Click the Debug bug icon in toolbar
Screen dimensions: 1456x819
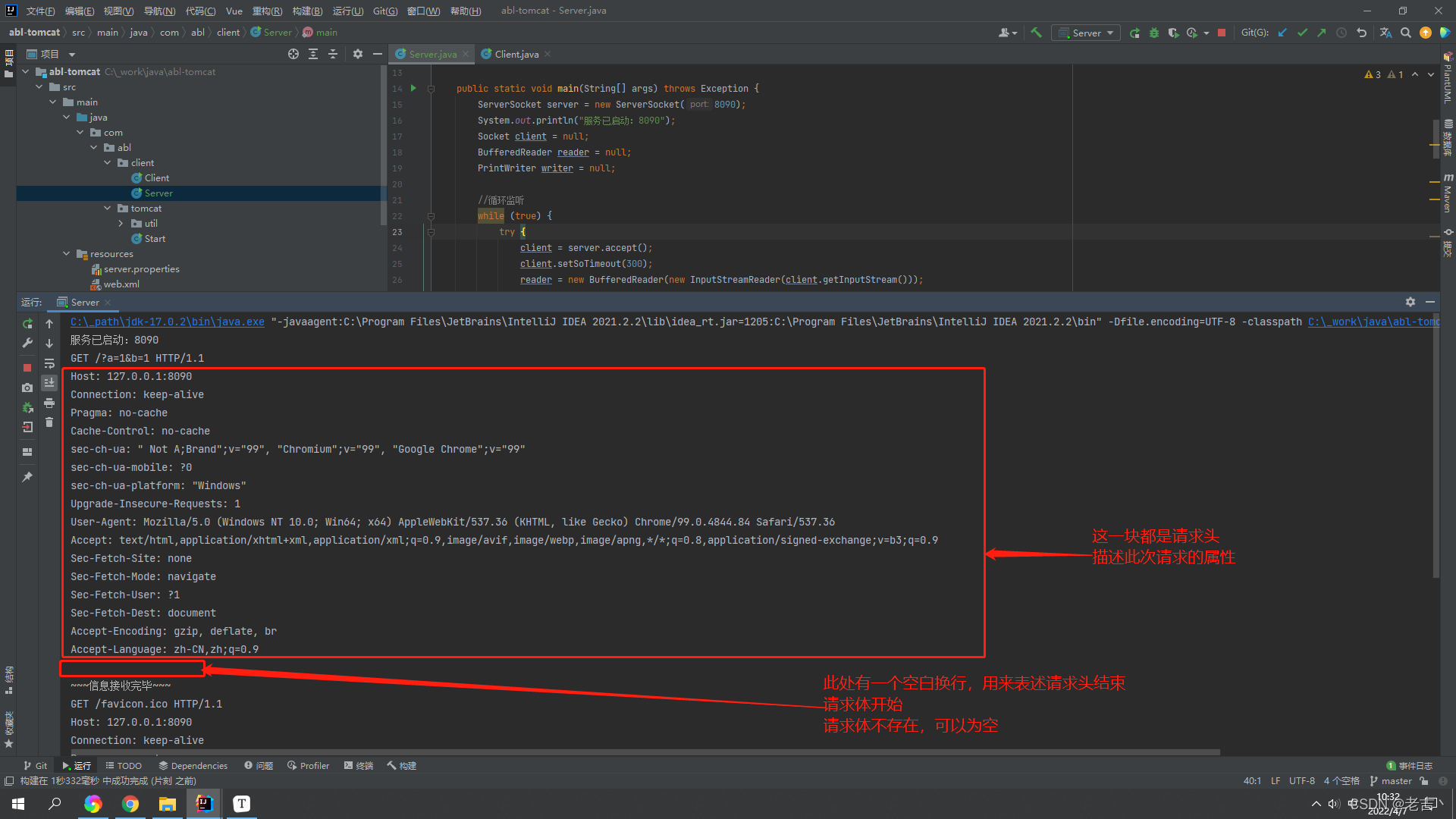click(1154, 33)
